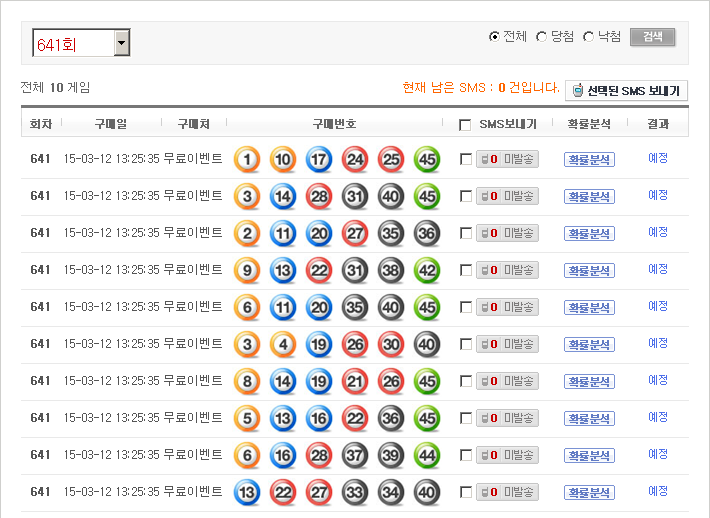Screen dimensions: 710x518
Task: Click the orange number 2 lottery ball
Action: [x=247, y=233]
